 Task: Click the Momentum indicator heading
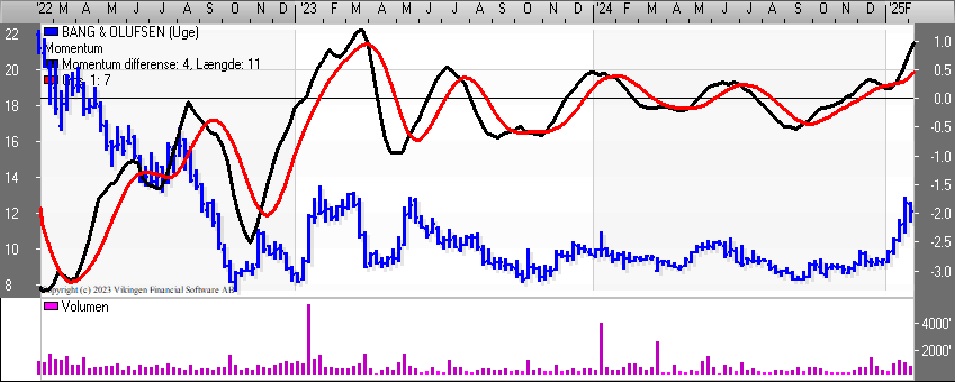(x=74, y=48)
